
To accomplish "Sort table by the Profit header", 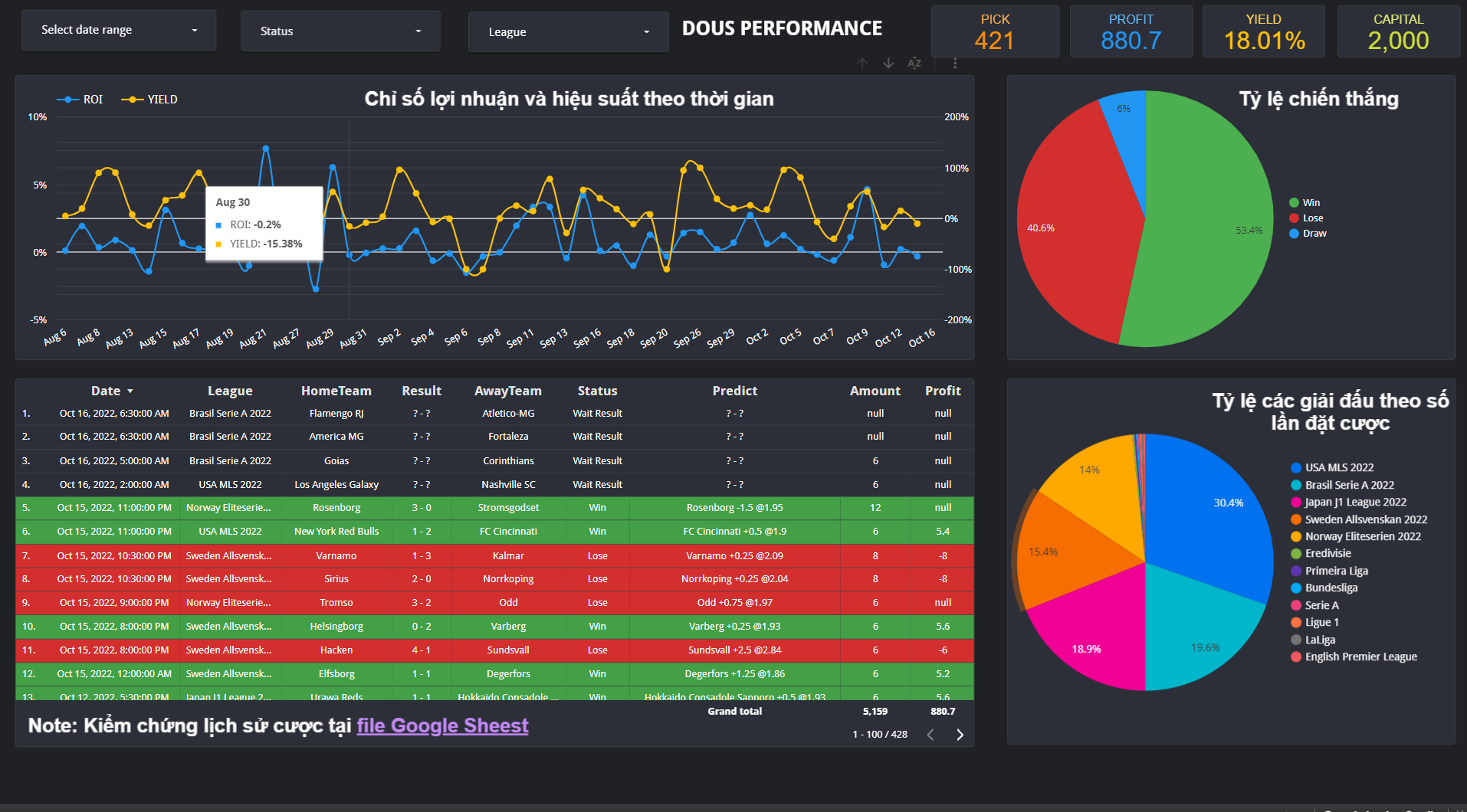I will coord(943,391).
